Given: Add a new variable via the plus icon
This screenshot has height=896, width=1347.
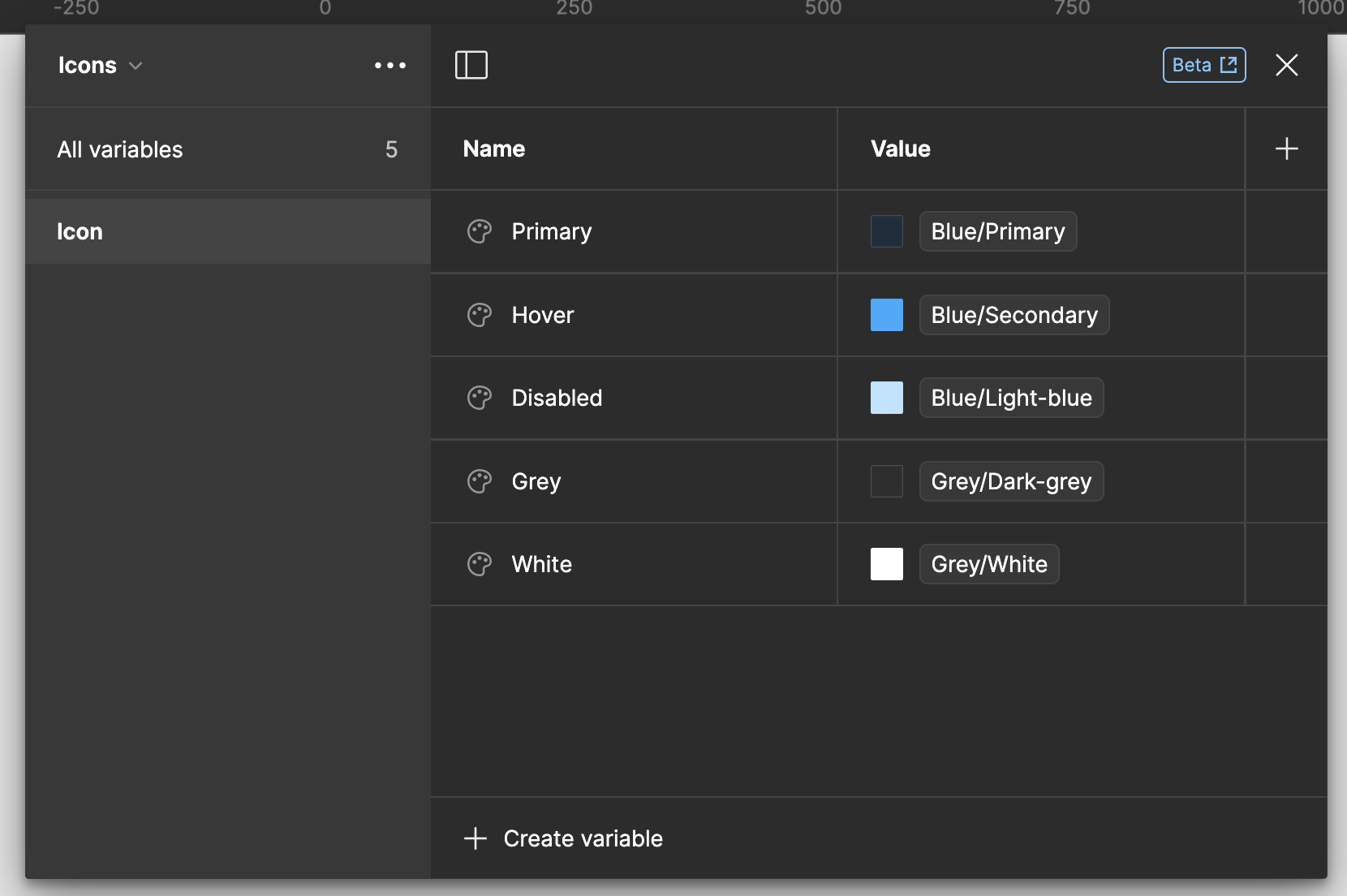Looking at the screenshot, I should [x=1286, y=149].
